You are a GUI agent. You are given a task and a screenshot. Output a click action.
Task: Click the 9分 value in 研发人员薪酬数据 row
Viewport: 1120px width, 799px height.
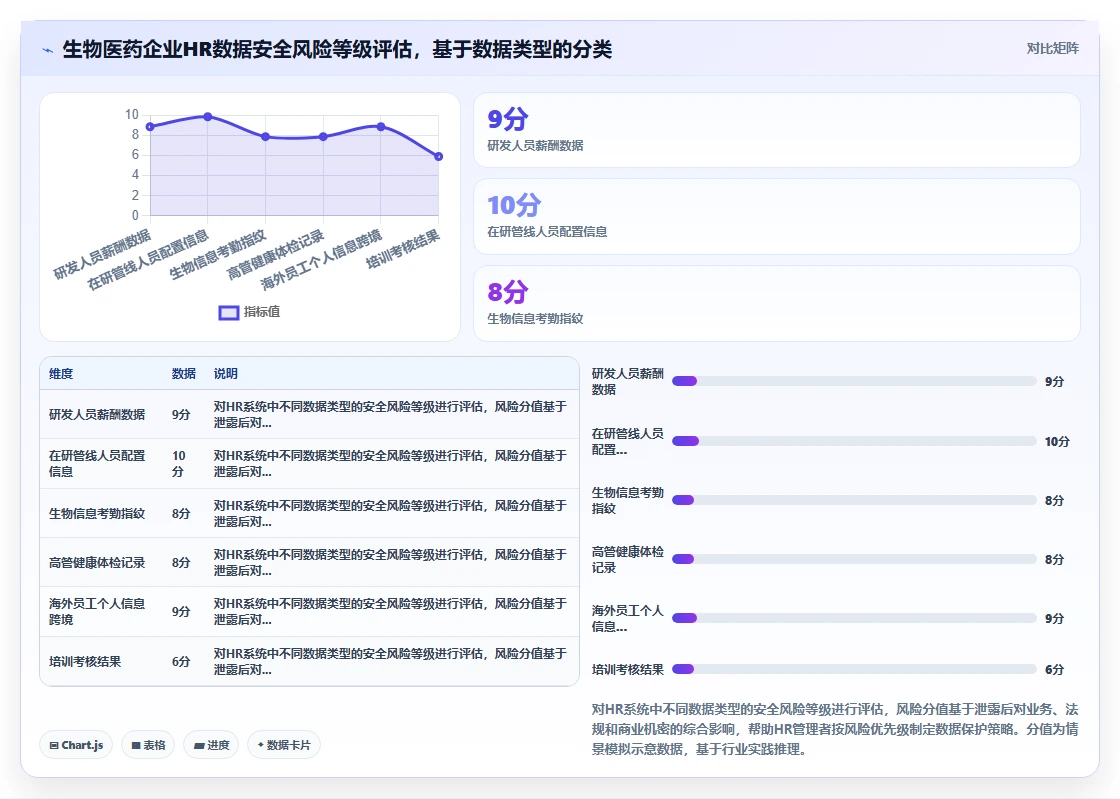(181, 414)
